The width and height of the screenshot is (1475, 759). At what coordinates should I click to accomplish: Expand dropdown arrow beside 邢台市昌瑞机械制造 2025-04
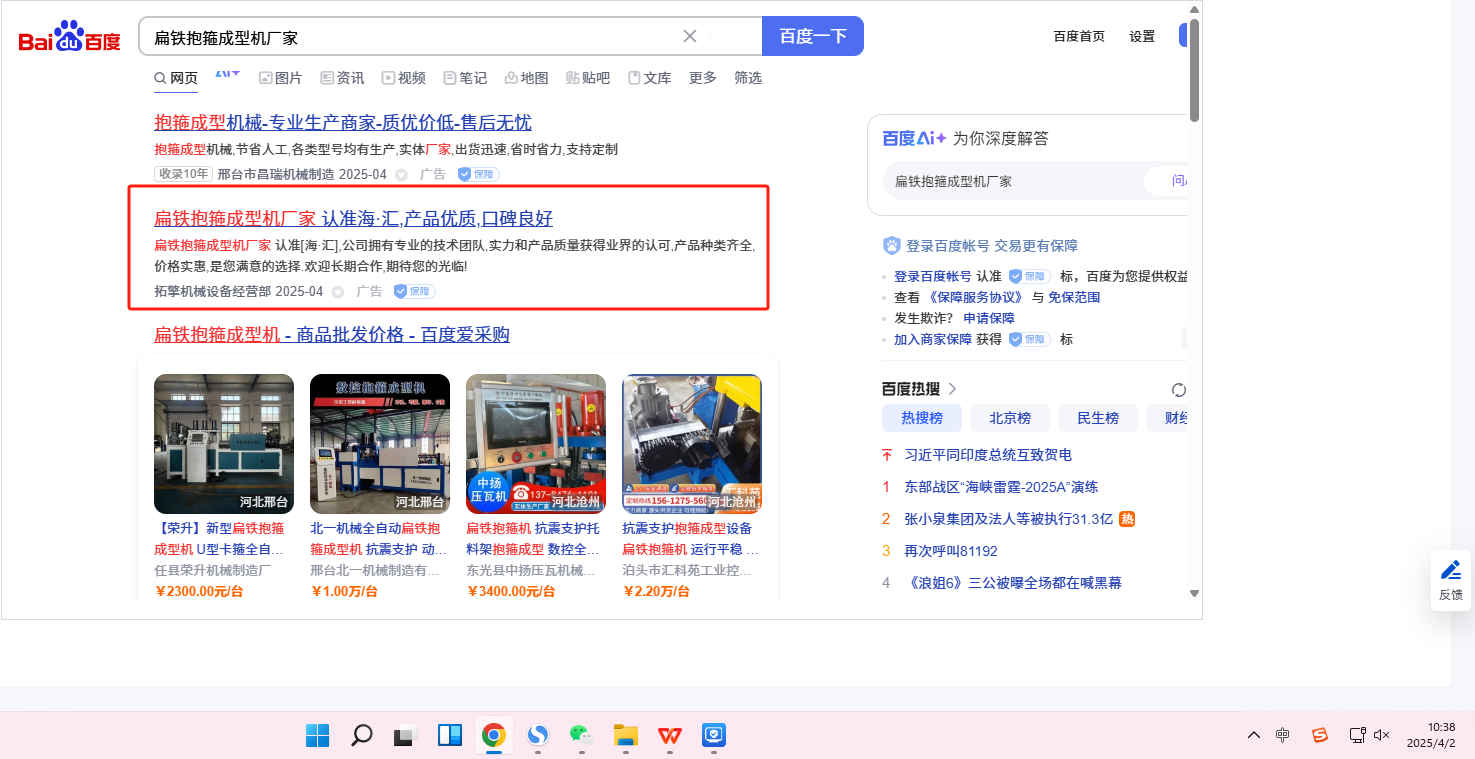[x=401, y=175]
